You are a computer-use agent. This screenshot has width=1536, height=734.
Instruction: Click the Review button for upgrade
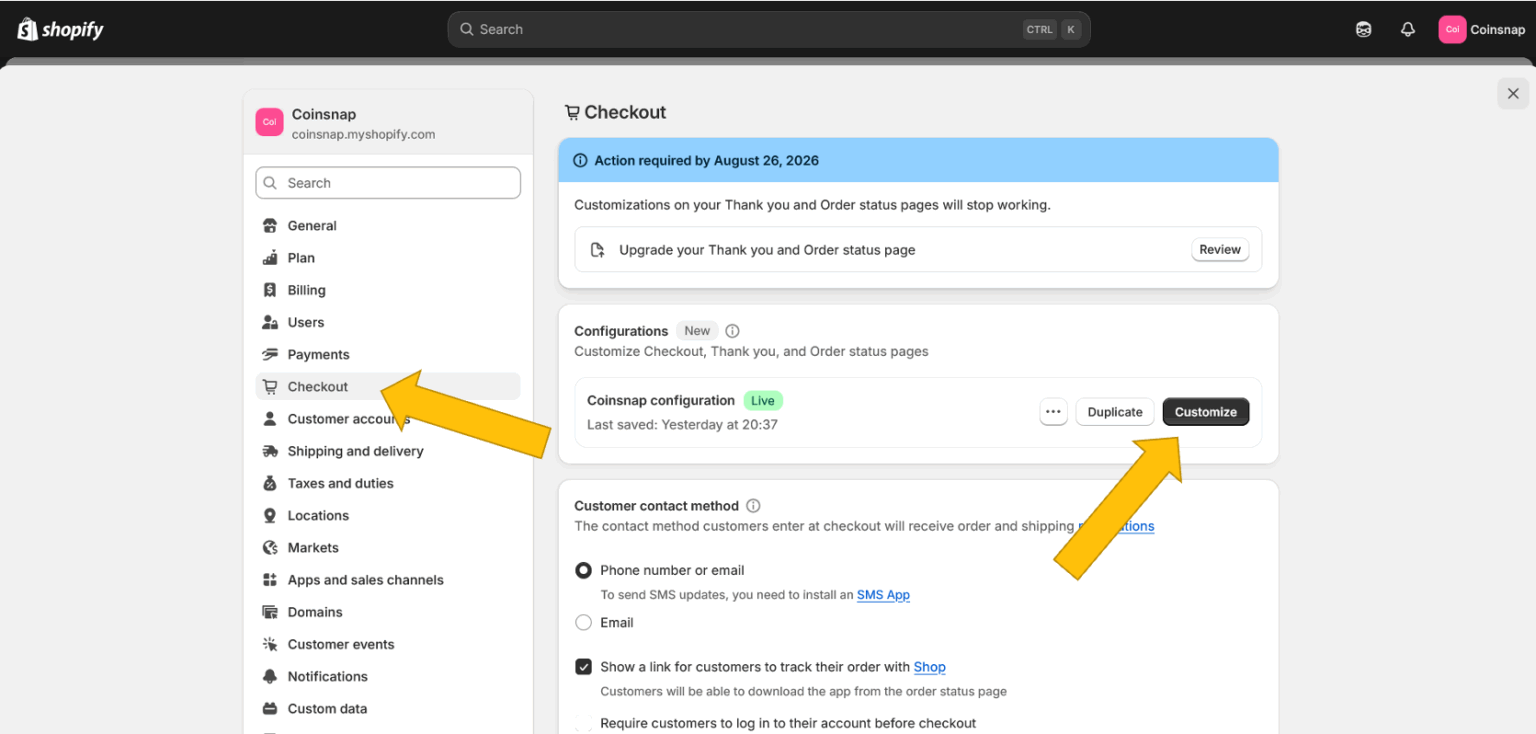1219,250
